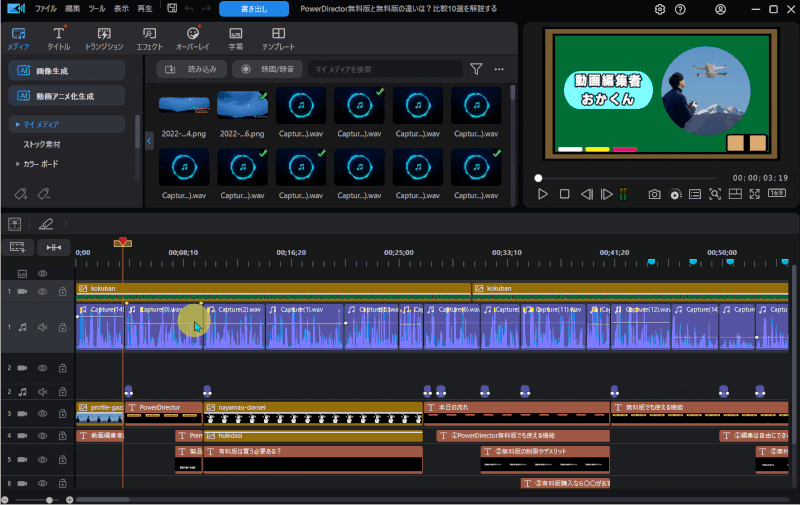Toggle visibility of video track 2

[42, 368]
